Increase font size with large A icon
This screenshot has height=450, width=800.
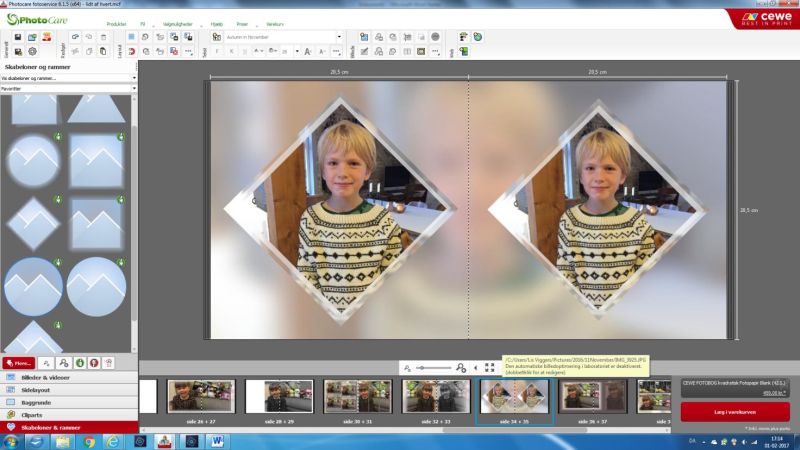[307, 51]
